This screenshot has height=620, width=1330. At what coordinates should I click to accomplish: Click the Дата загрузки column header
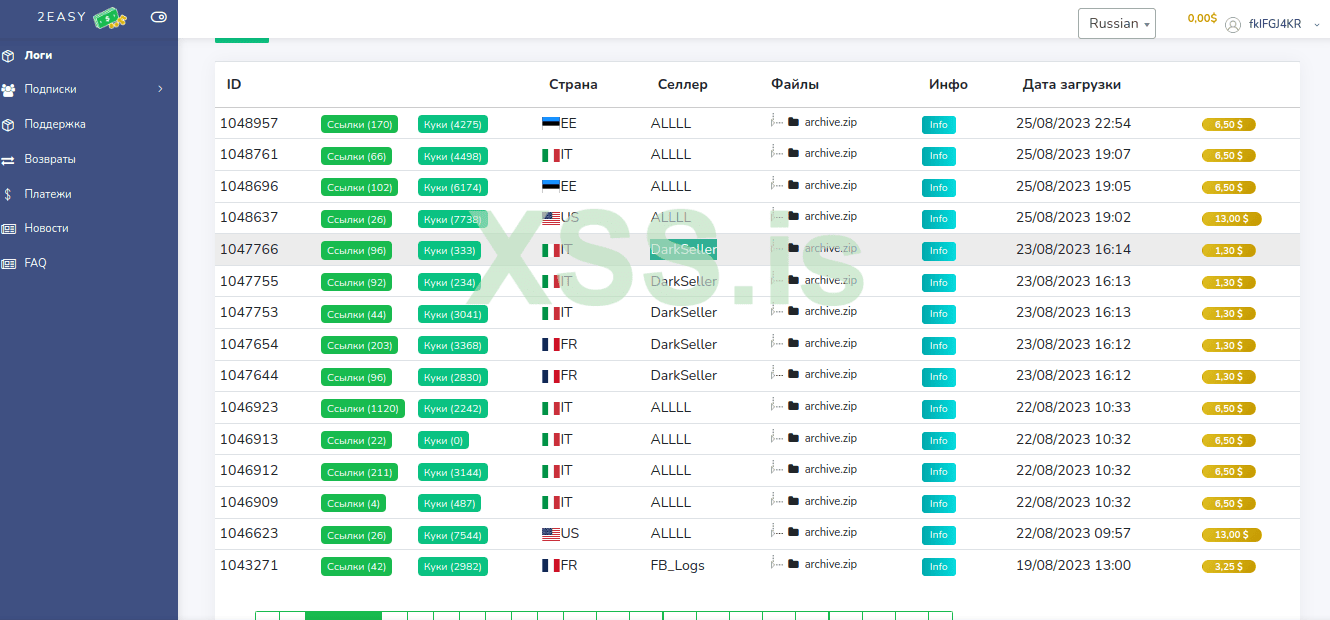click(x=1072, y=85)
